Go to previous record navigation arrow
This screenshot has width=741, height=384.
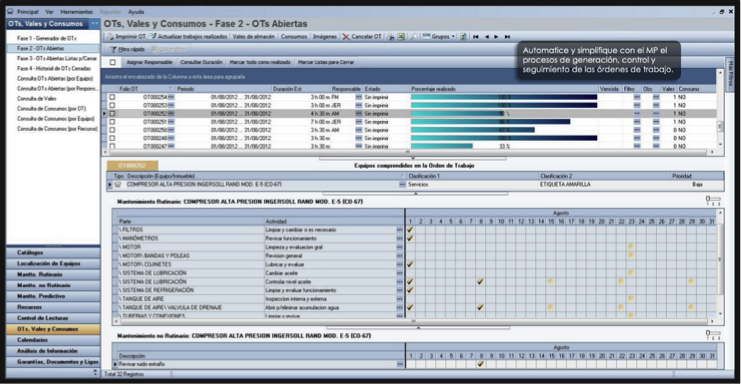(x=486, y=36)
